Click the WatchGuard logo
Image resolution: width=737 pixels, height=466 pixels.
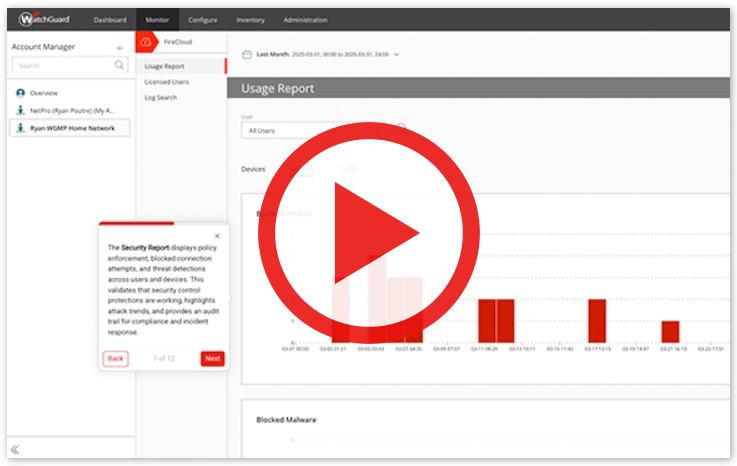(x=44, y=19)
